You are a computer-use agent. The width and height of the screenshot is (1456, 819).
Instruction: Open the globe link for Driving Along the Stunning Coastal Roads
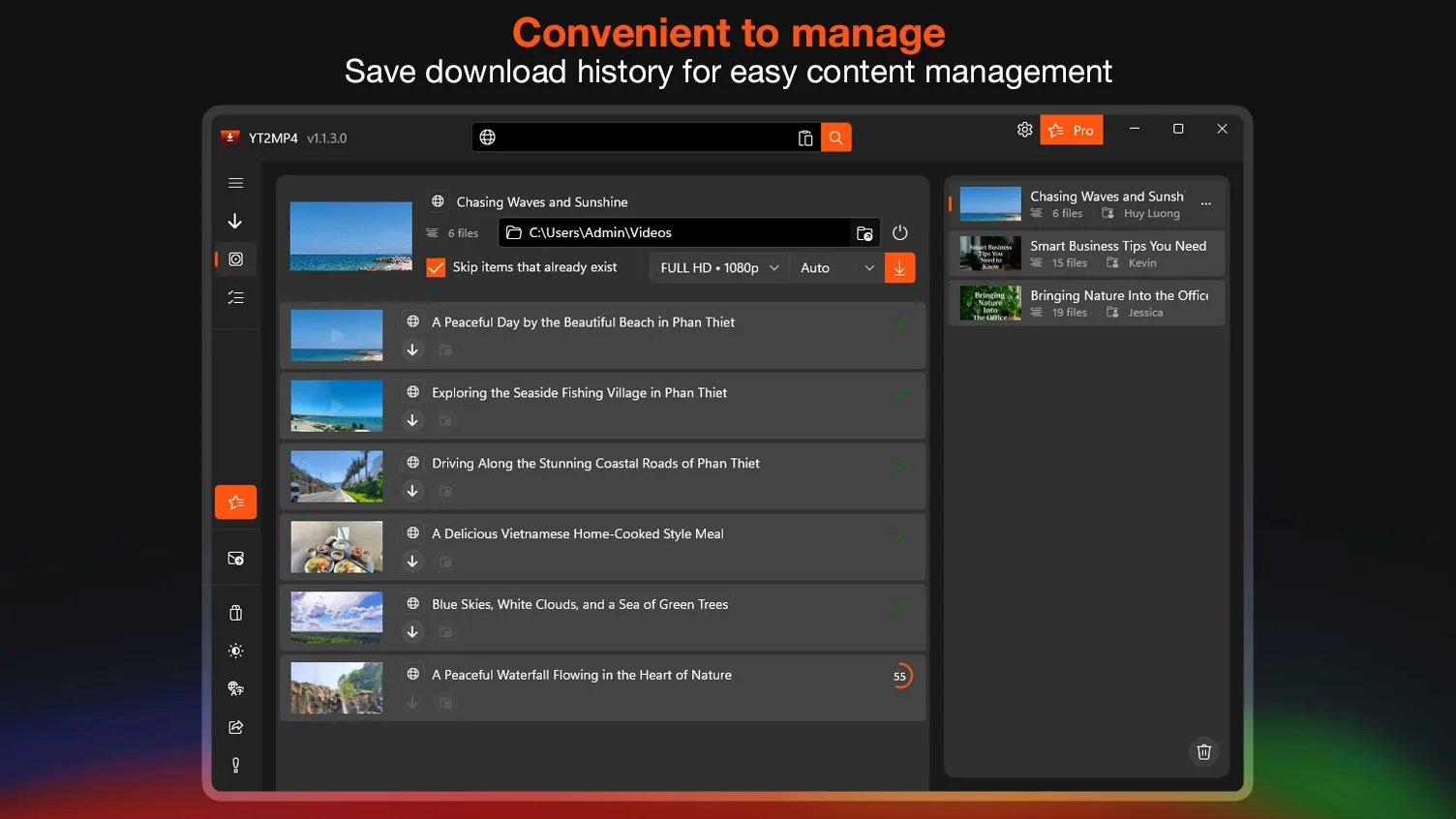coord(413,463)
